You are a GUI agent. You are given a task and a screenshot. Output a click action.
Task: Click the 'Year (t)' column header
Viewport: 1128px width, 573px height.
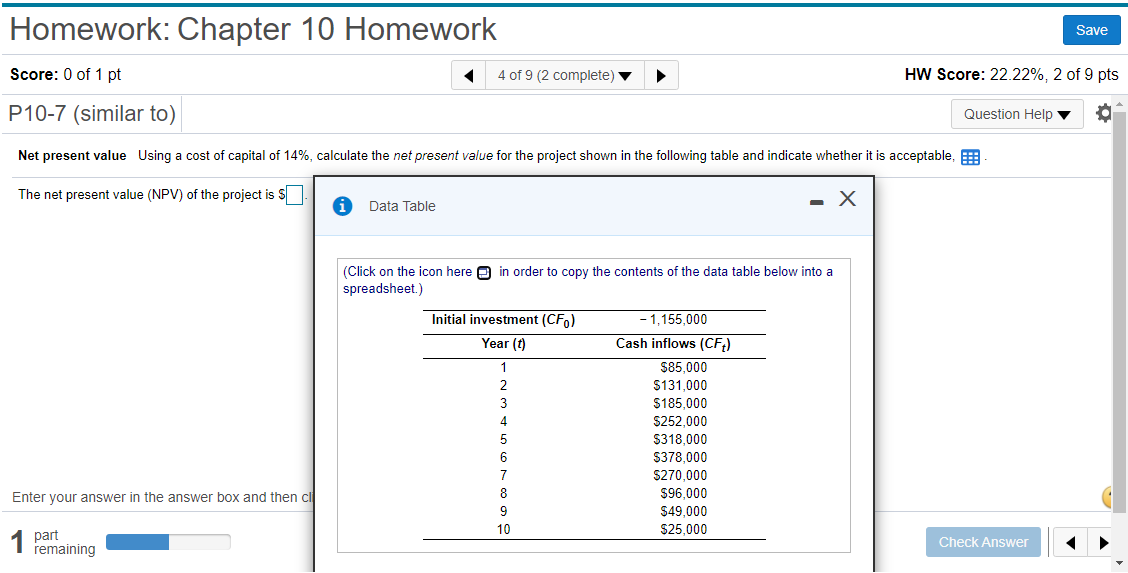tap(504, 344)
